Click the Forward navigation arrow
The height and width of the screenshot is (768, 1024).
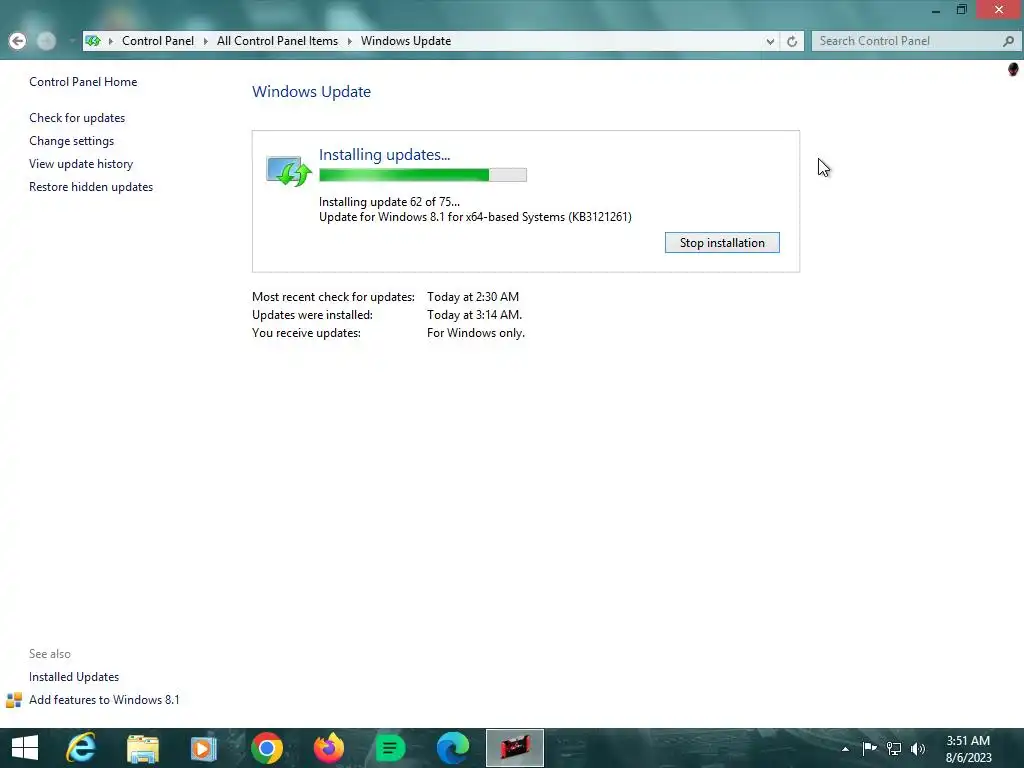pos(46,41)
